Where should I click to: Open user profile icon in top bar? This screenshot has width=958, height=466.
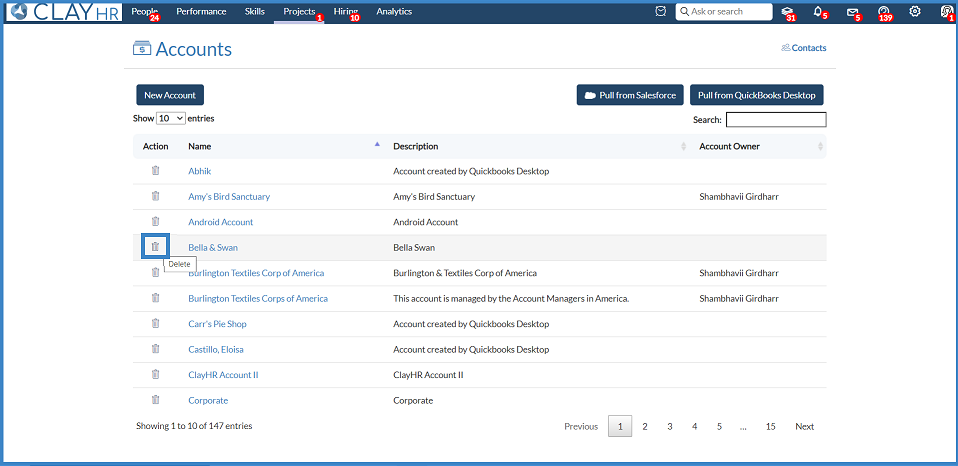[x=946, y=11]
